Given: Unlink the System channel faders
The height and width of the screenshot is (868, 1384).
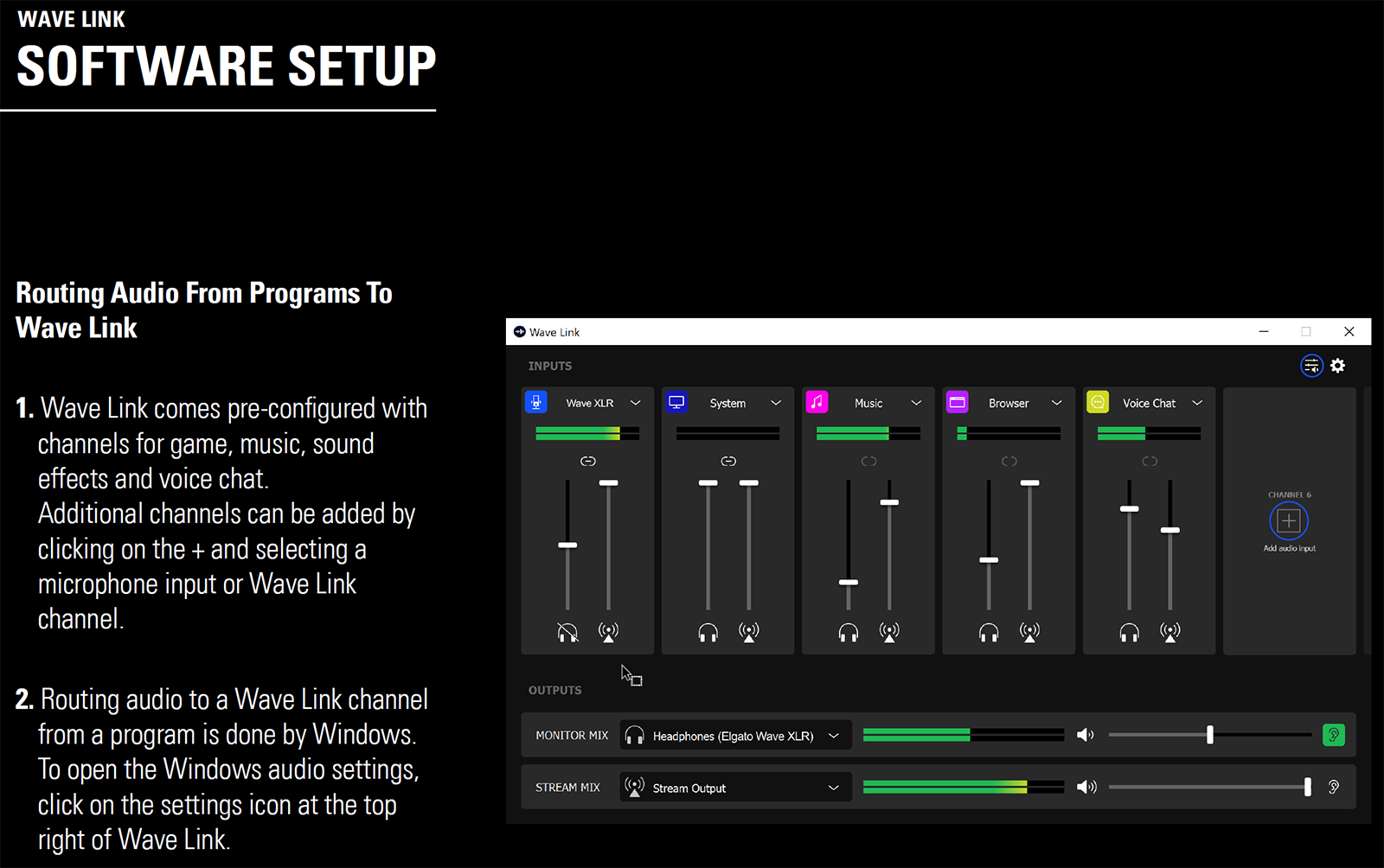Looking at the screenshot, I should click(728, 461).
